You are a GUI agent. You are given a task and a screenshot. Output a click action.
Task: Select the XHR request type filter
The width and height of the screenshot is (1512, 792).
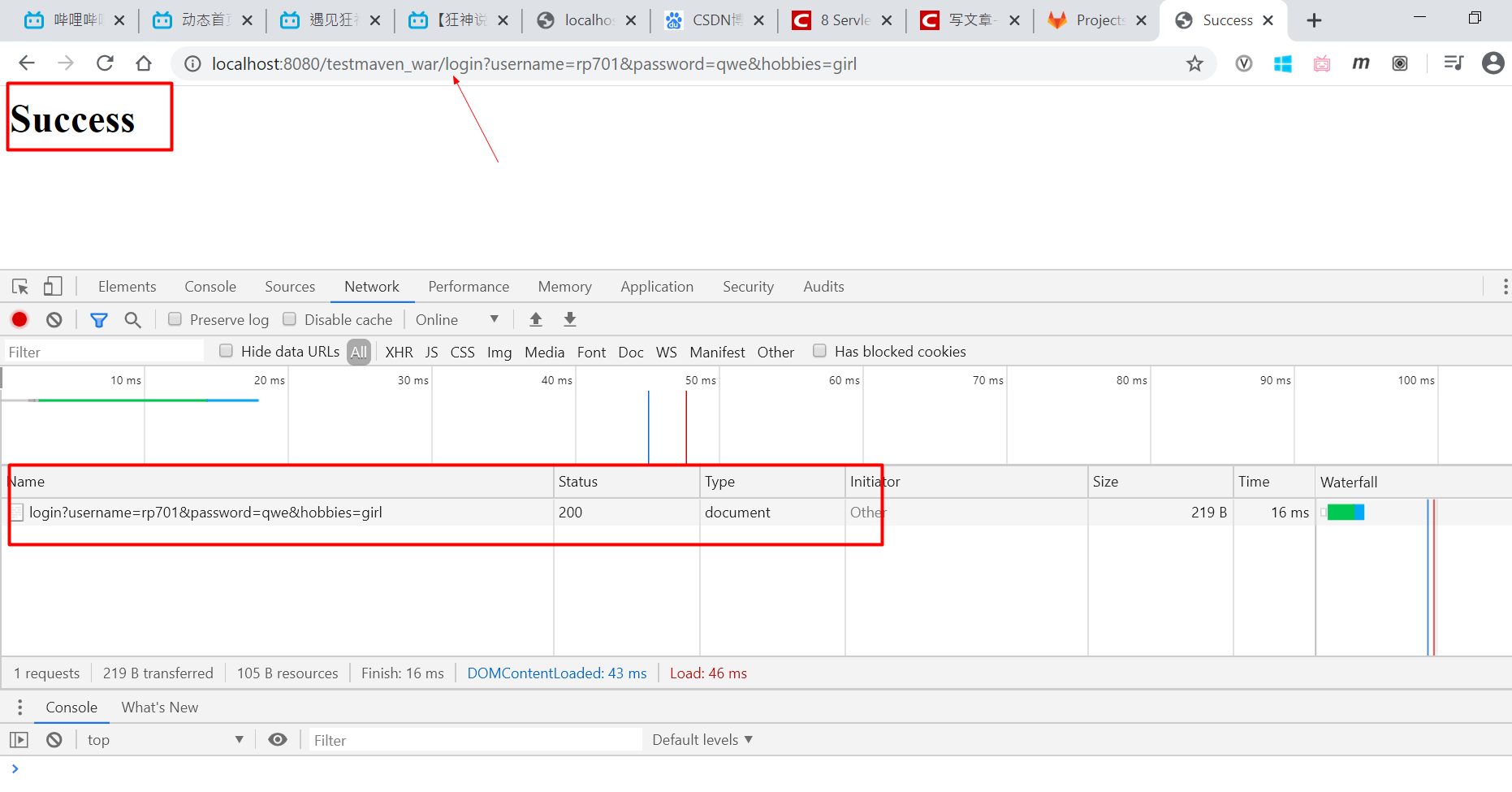[399, 352]
